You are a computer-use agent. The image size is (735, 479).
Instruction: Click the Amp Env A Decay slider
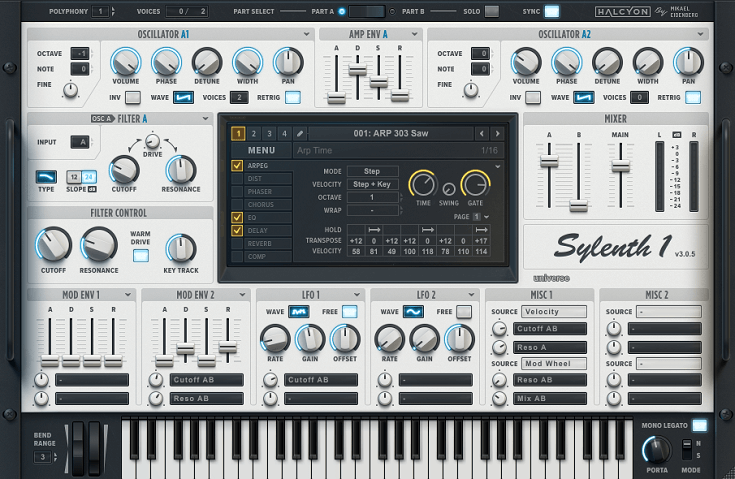coord(358,70)
